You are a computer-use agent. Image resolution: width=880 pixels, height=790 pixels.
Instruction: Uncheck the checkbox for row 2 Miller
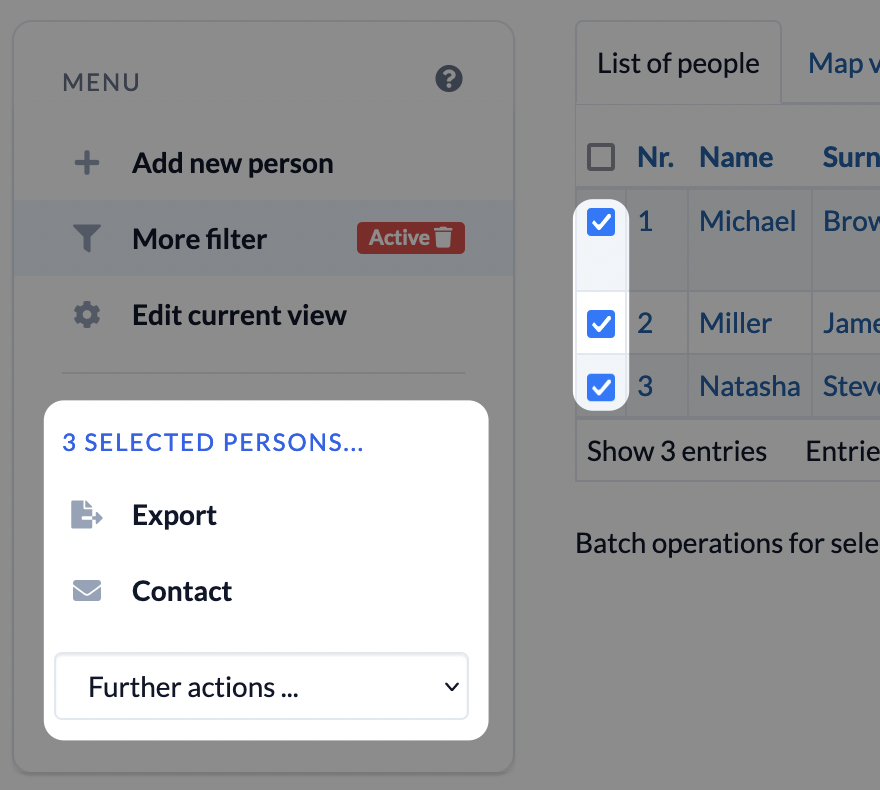(601, 324)
